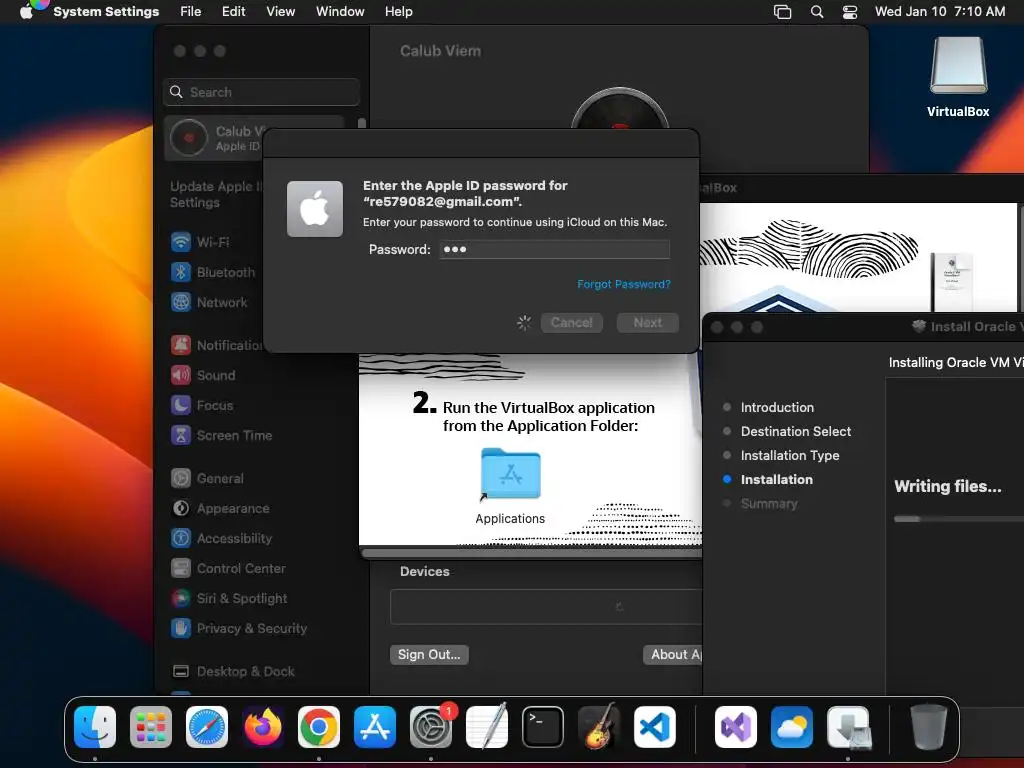The width and height of the screenshot is (1024, 768).
Task: Click the Apple logo menu
Action: (26, 12)
